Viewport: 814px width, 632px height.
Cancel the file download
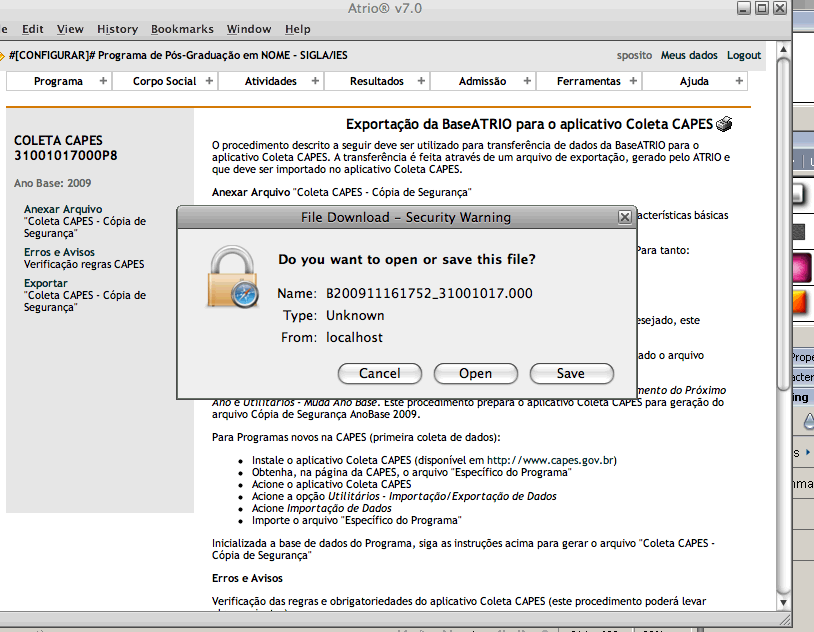[x=380, y=373]
